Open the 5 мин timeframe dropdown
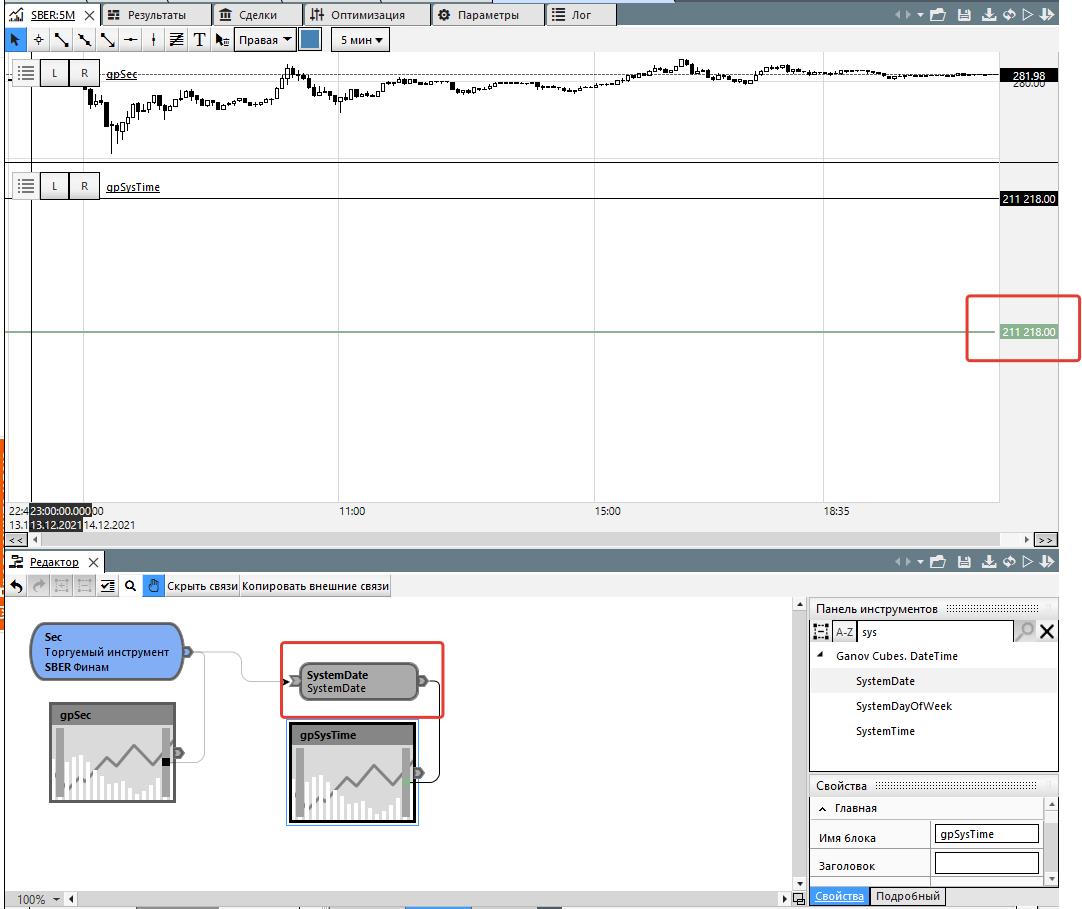Screen dimensions: 1082x909 [x=360, y=40]
